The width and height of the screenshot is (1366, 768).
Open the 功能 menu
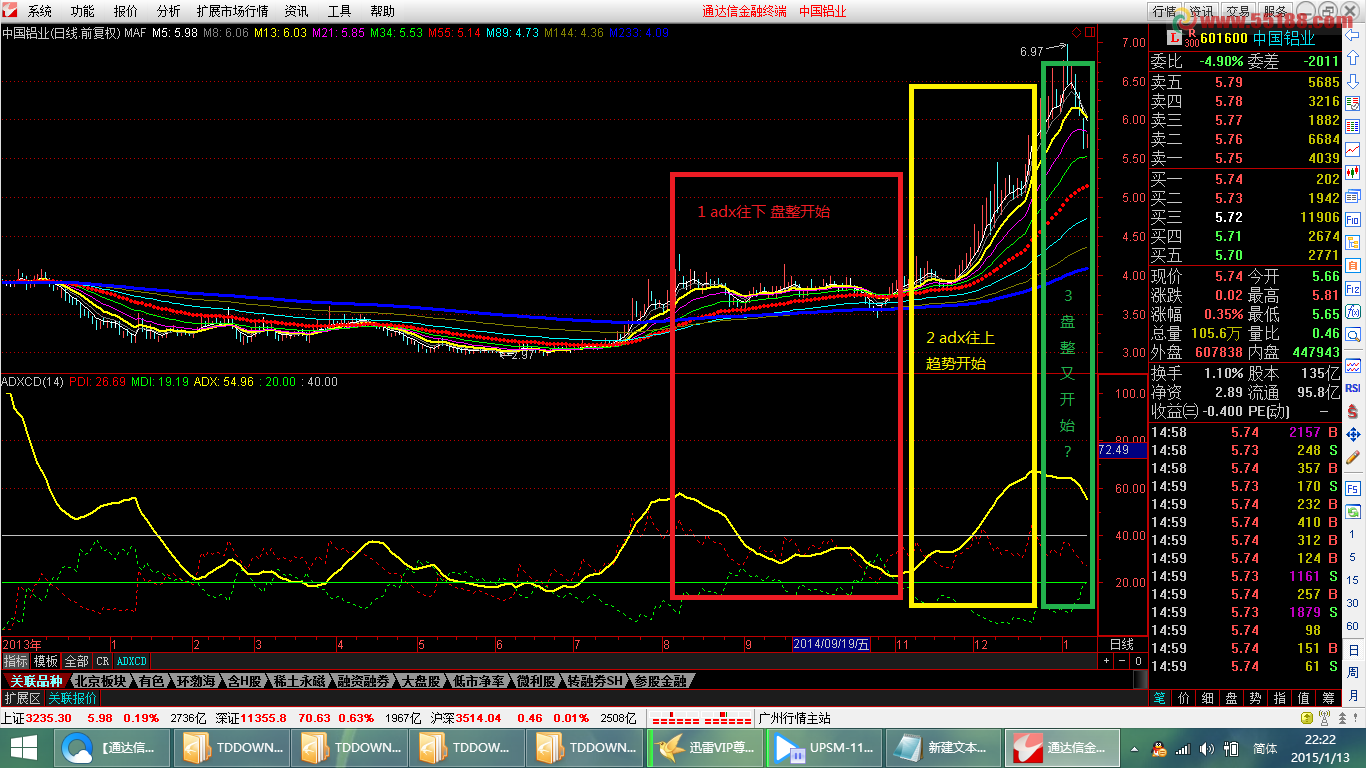83,11
